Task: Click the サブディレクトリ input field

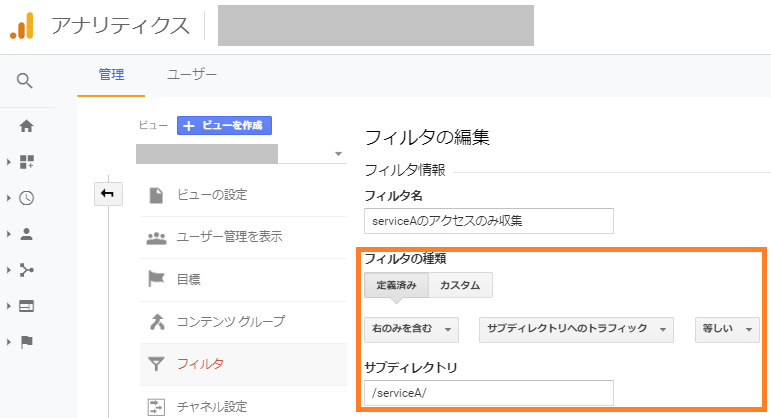Action: point(489,393)
